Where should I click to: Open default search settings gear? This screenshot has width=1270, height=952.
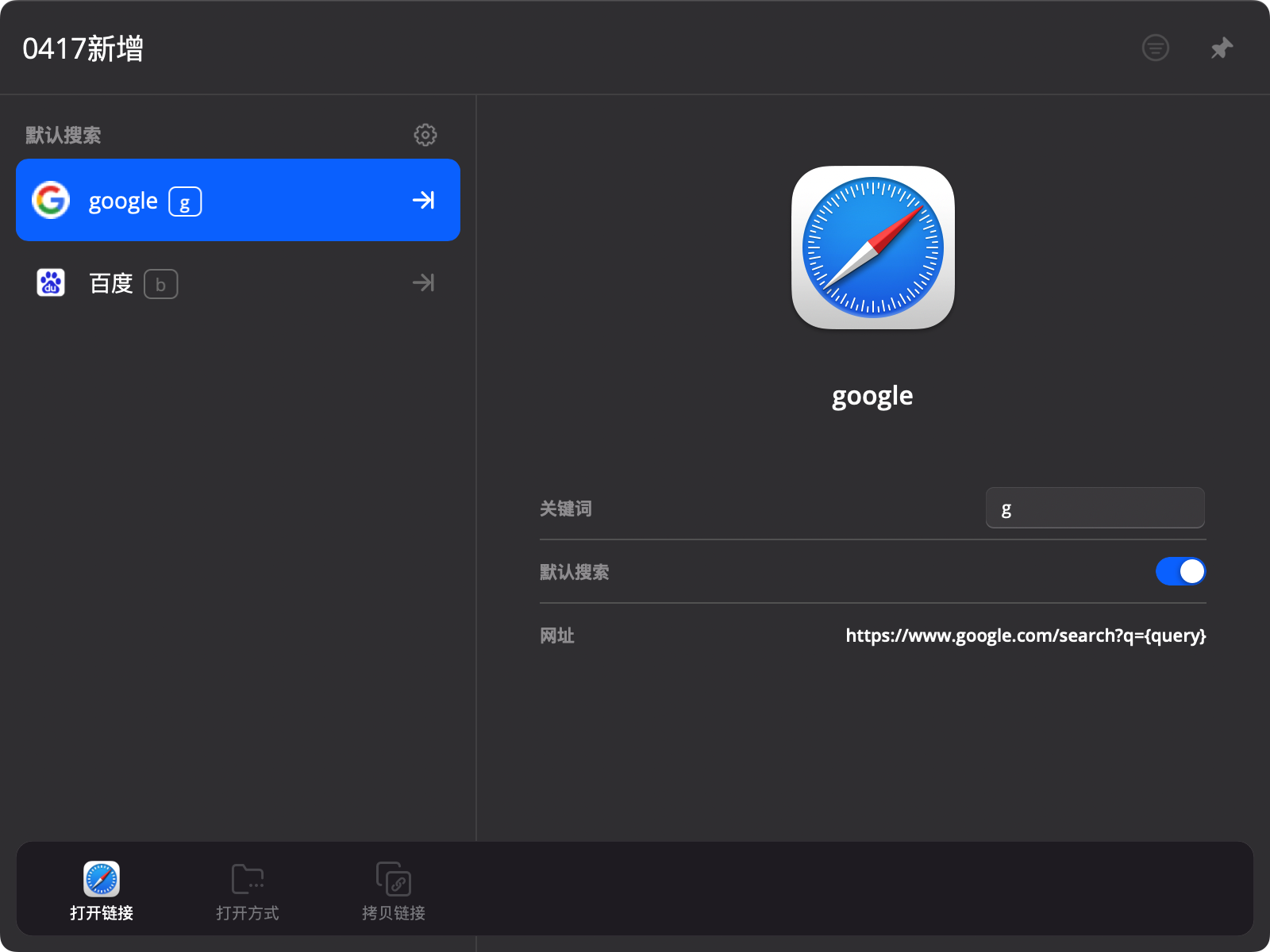click(x=425, y=135)
